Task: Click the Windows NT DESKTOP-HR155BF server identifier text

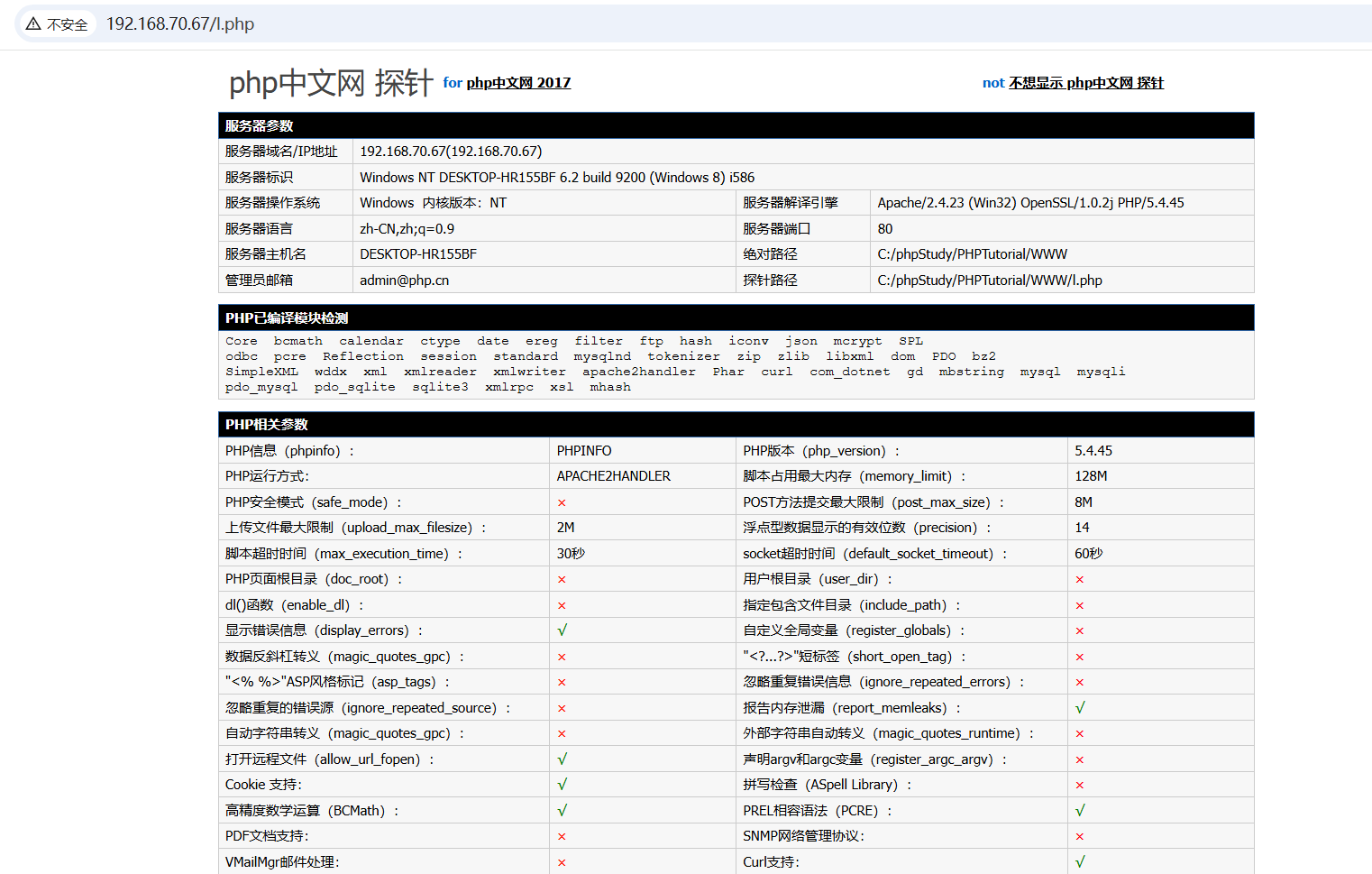Action: [557, 178]
